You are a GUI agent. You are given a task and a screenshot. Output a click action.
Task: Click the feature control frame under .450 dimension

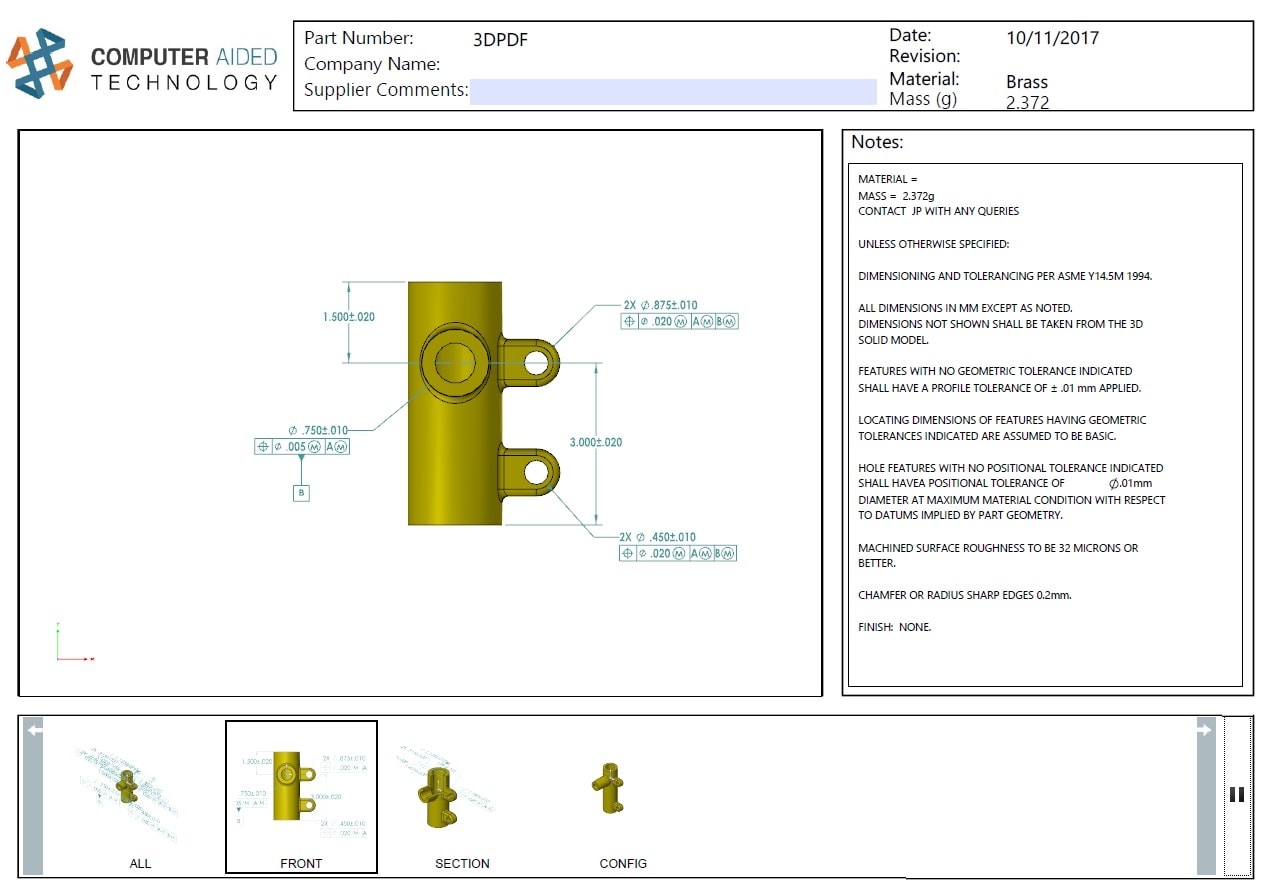[678, 553]
